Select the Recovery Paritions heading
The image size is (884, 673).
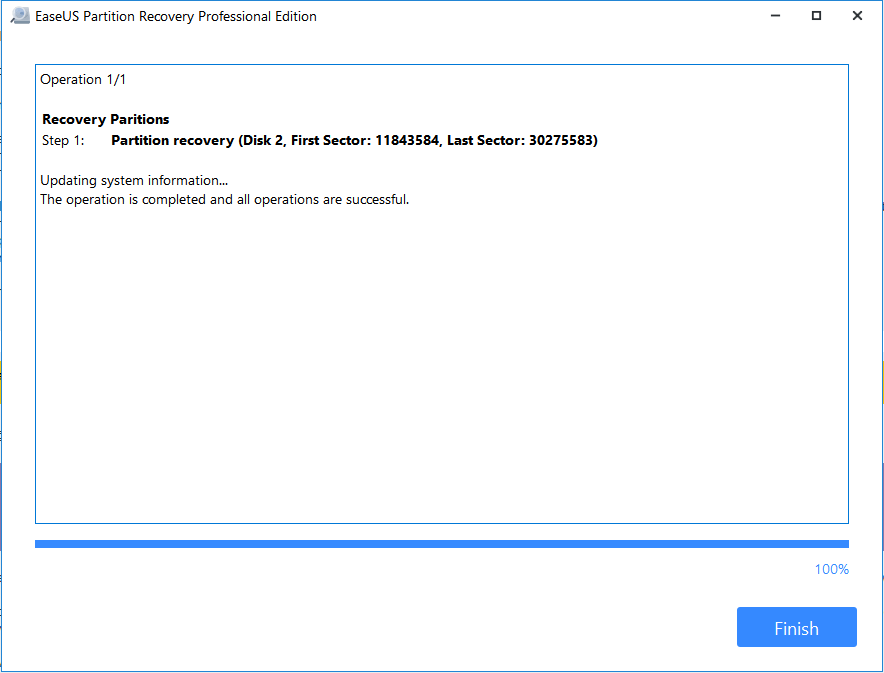pyautogui.click(x=105, y=119)
